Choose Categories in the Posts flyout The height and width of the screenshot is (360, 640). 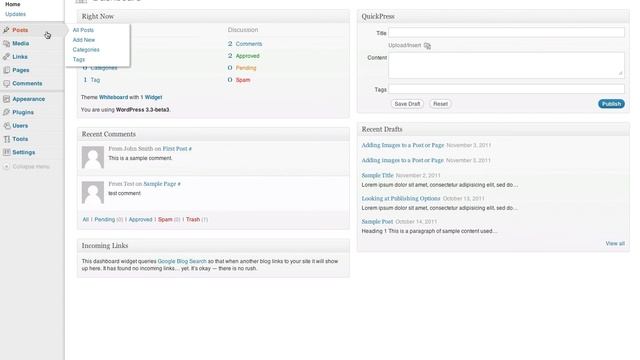[86, 50]
